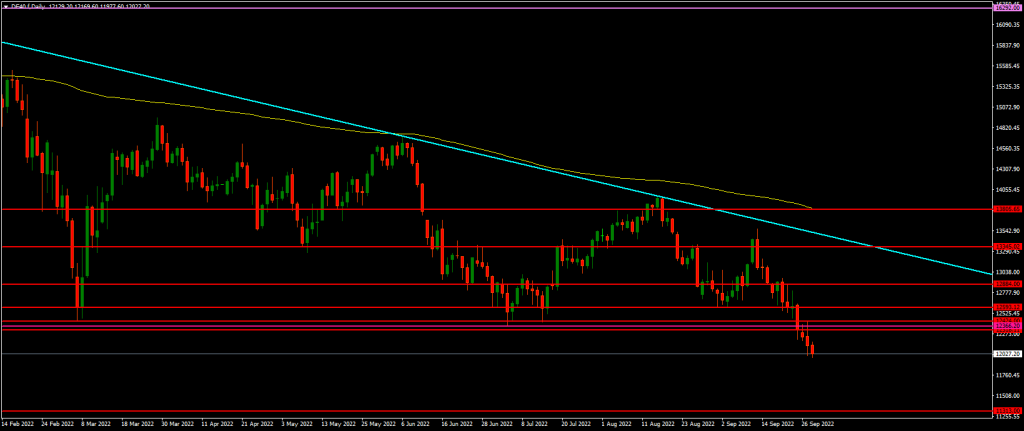Viewport: 1024px width, 431px height.
Task: Click the small triangle beside the DE40 chart title
Action: tap(5, 4)
